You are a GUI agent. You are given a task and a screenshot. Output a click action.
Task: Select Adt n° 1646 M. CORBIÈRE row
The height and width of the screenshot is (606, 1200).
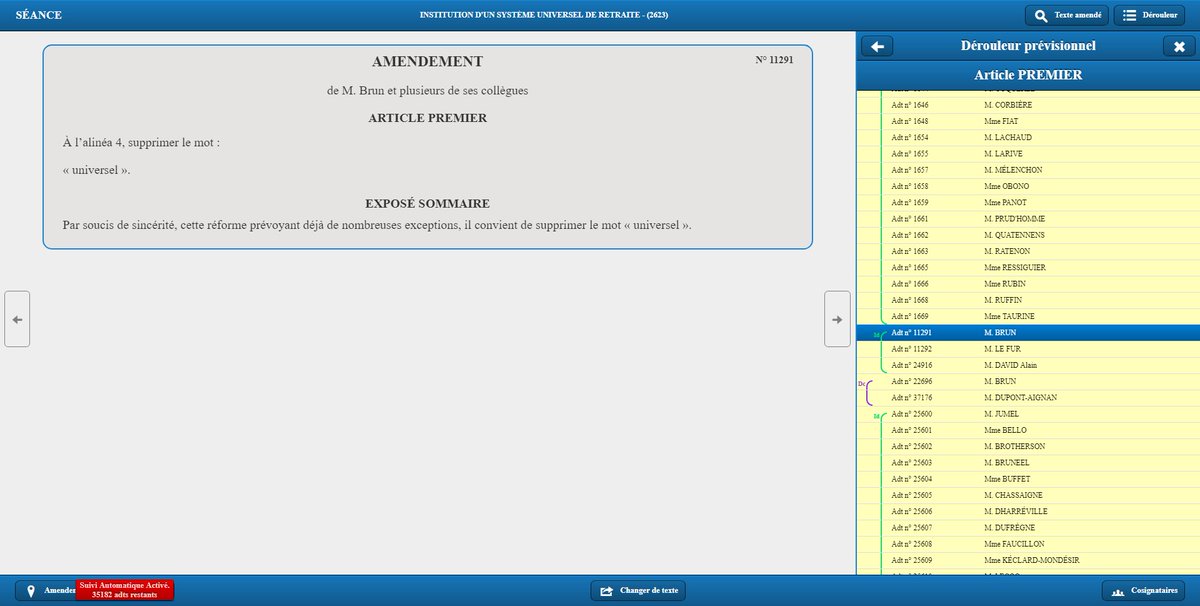tap(1028, 105)
